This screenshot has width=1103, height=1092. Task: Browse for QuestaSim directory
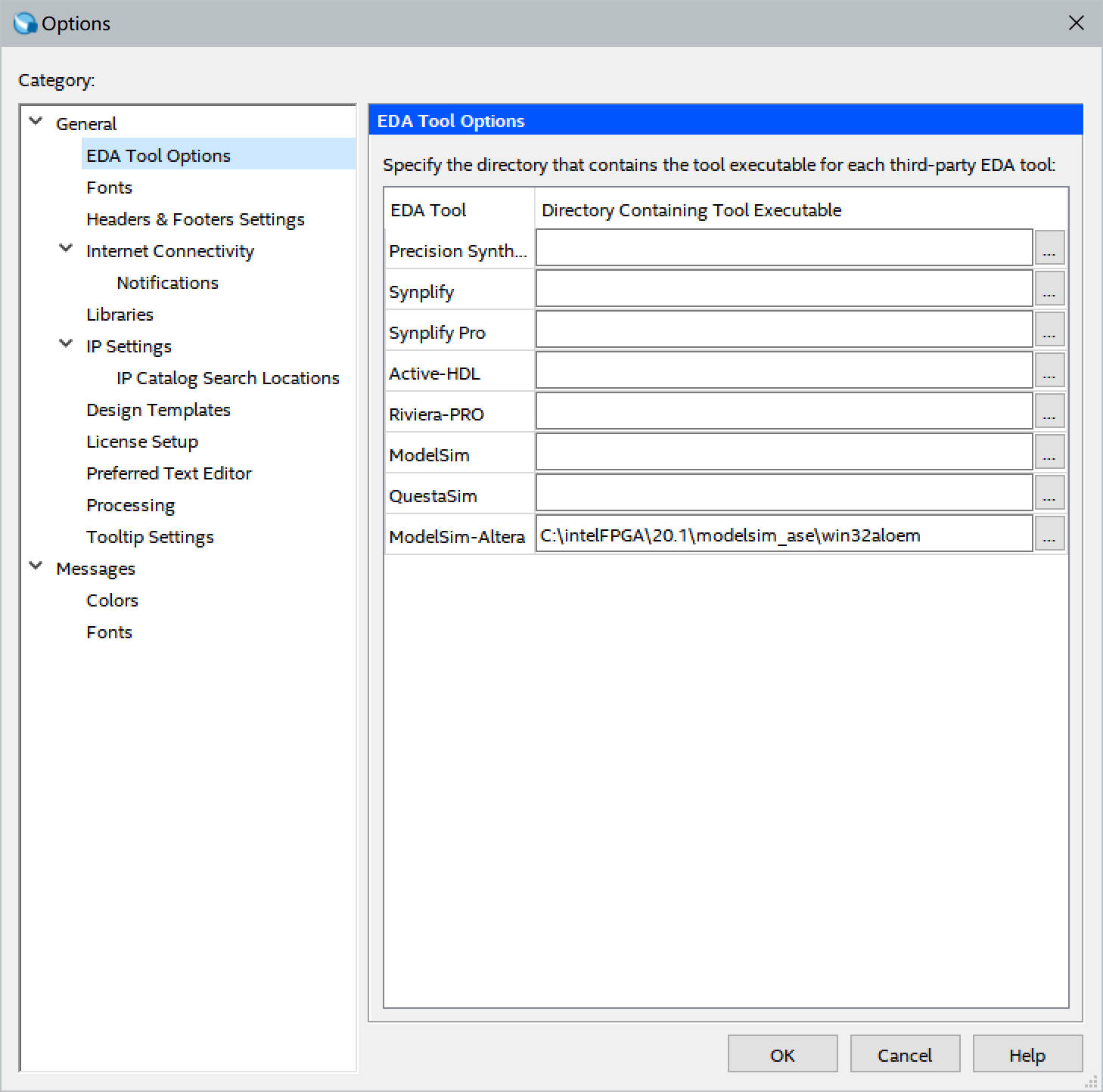pyautogui.click(x=1049, y=493)
